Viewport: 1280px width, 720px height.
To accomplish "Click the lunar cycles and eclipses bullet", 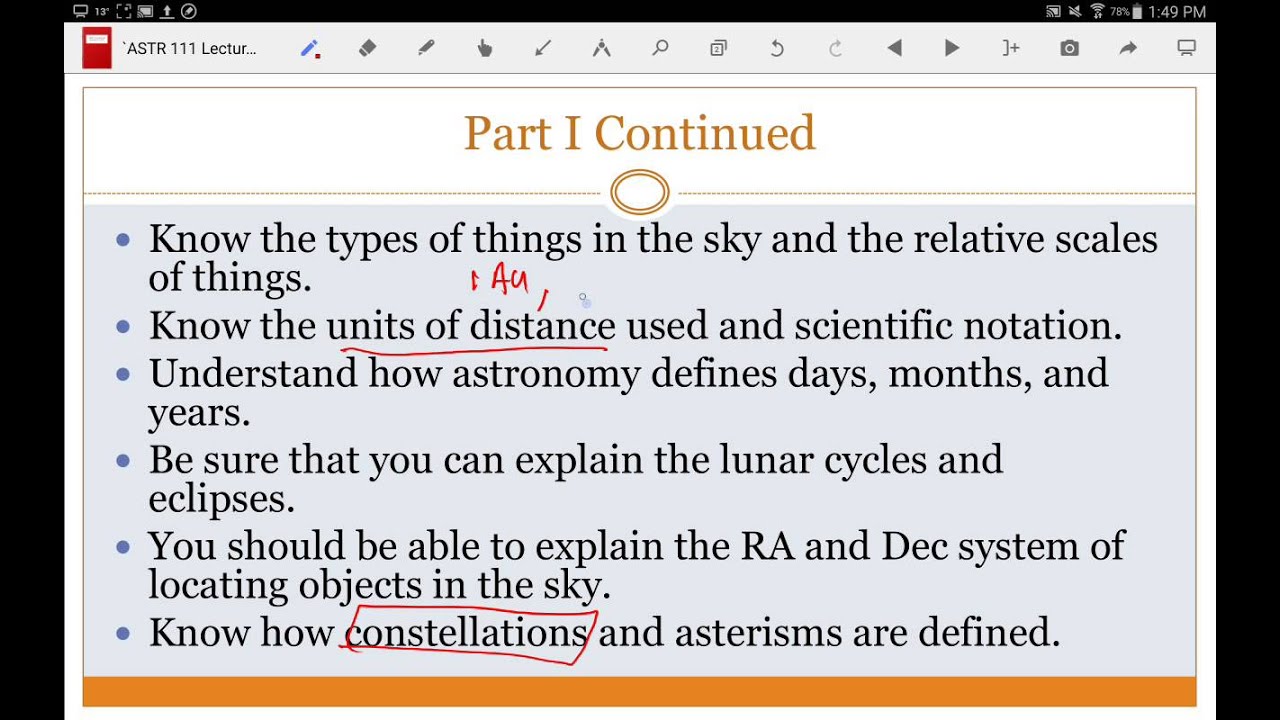I will click(x=575, y=479).
